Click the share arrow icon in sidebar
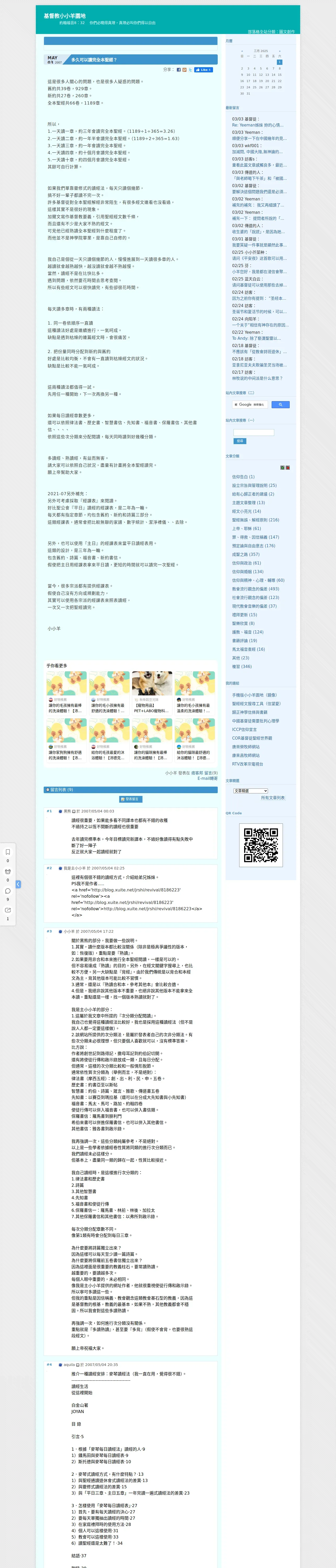Image resolution: width=336 pixels, height=1568 pixels. coord(8,910)
